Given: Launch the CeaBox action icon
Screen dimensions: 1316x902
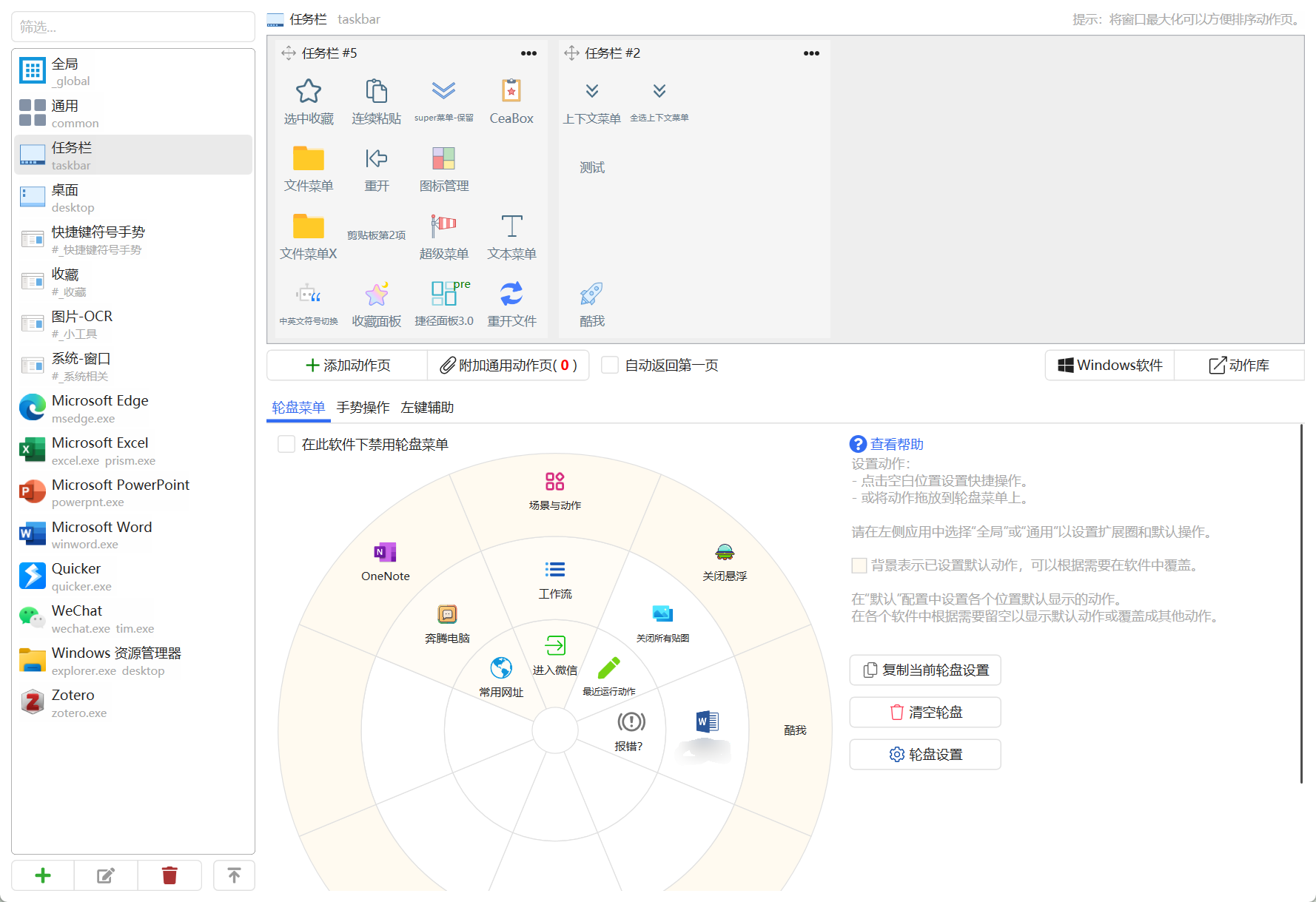Looking at the screenshot, I should 511,101.
